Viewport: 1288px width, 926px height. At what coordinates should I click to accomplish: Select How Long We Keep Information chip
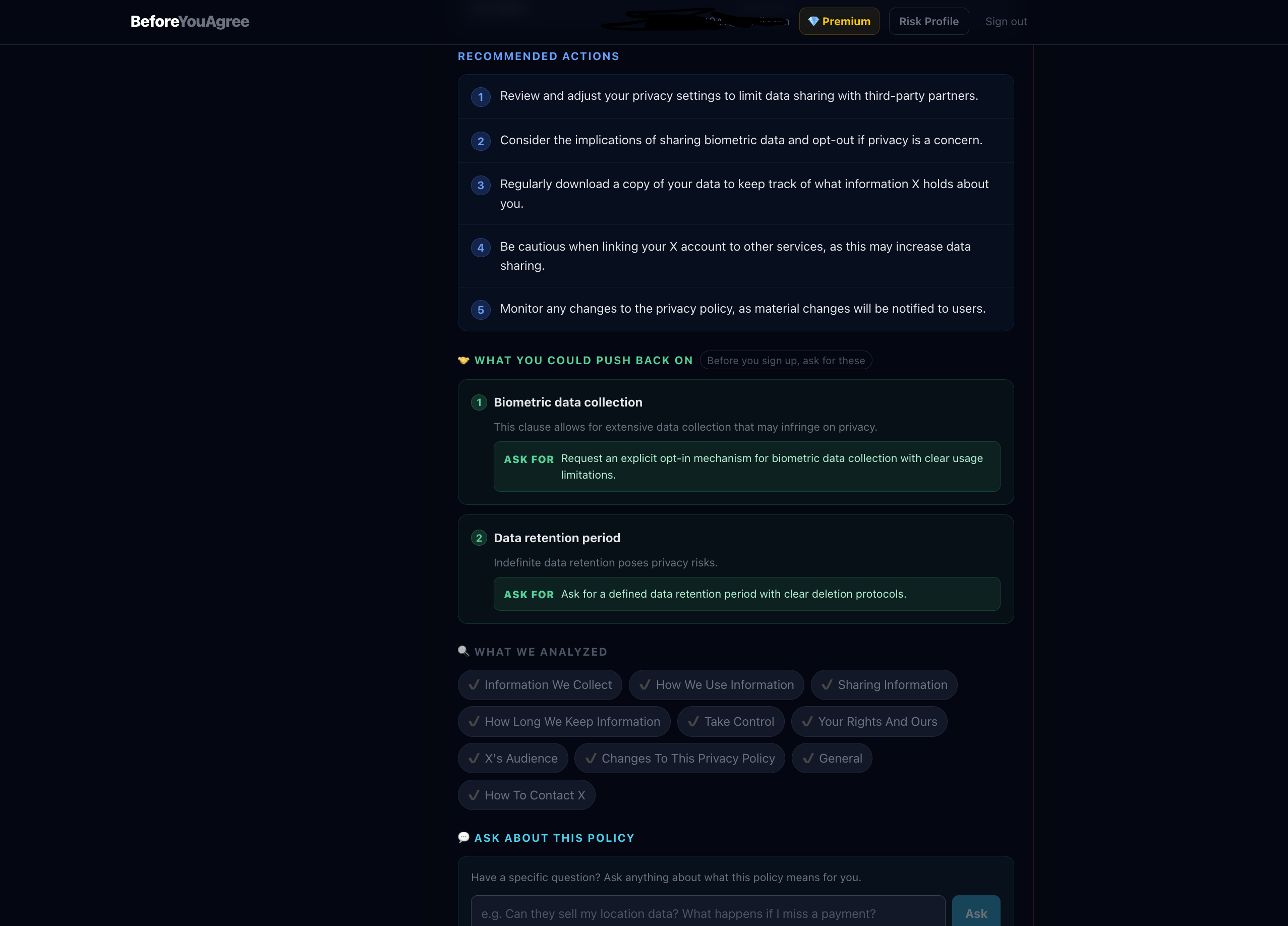[564, 722]
